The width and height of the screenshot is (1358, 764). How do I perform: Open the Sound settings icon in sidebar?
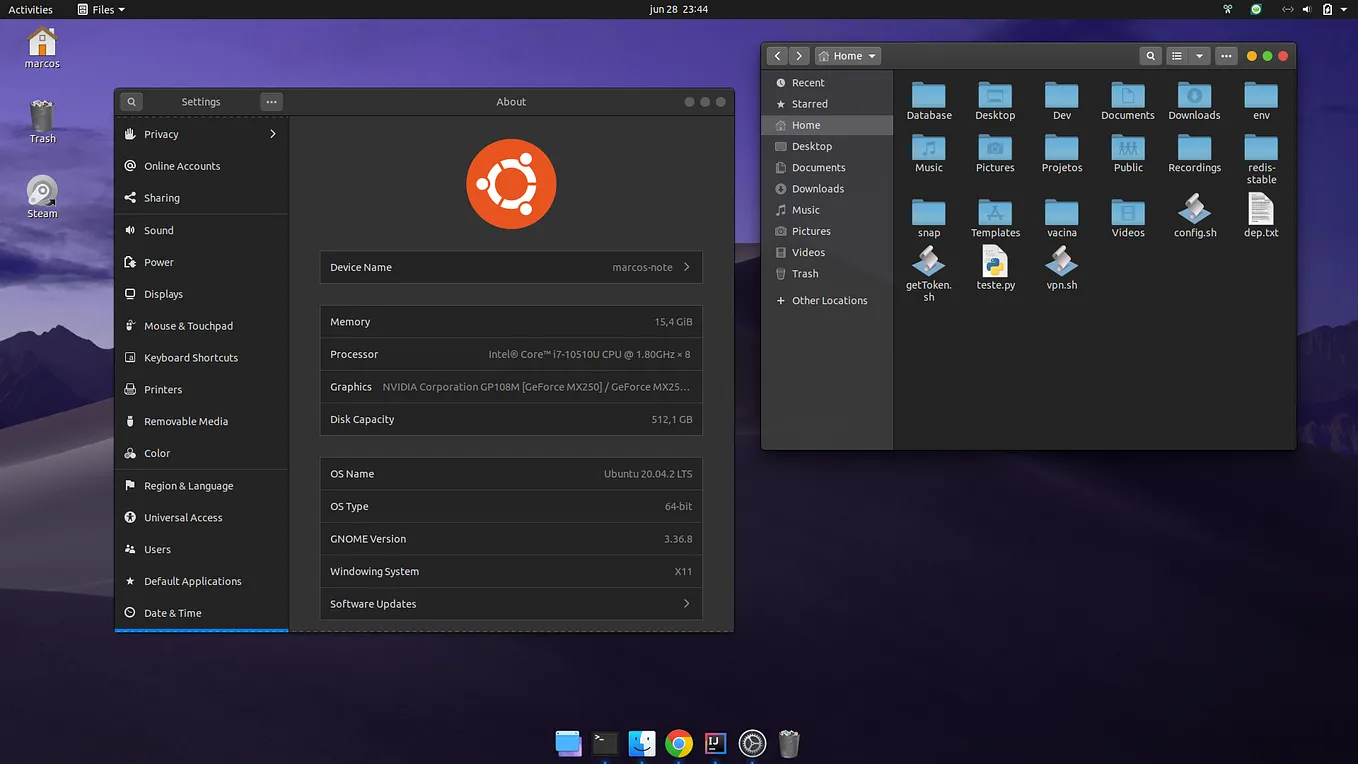(132, 230)
